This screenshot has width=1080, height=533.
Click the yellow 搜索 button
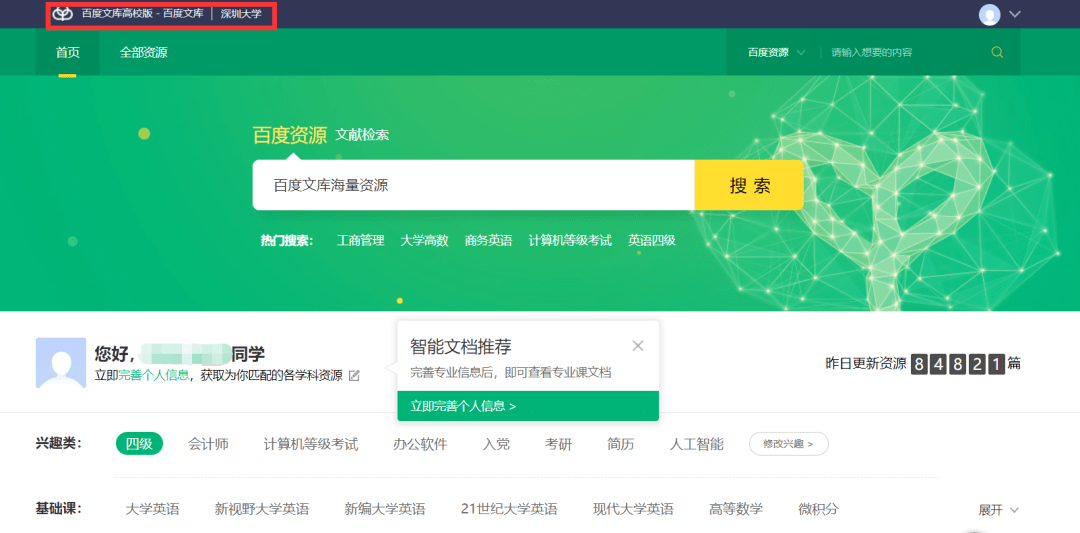(x=749, y=185)
